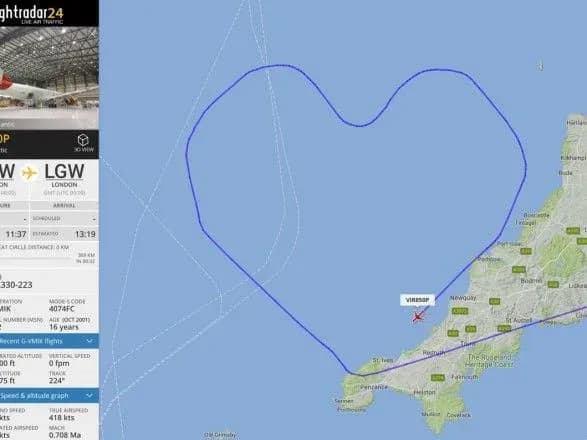The height and width of the screenshot is (440, 587).
Task: Click the LGW destination airport code
Action: [x=64, y=172]
